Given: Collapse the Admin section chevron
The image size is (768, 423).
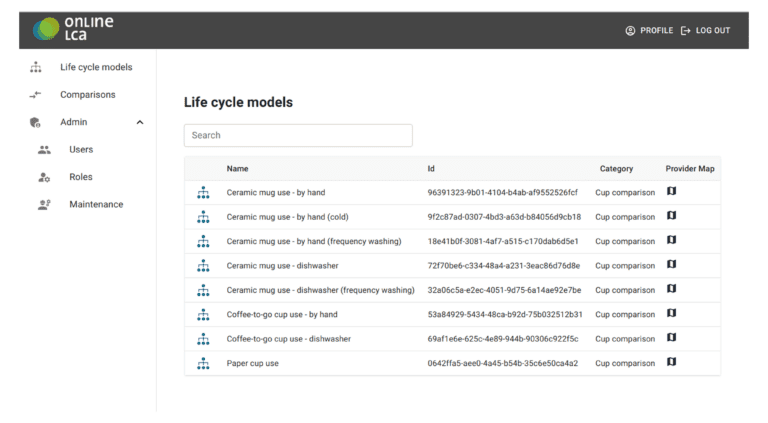Looking at the screenshot, I should [x=140, y=122].
